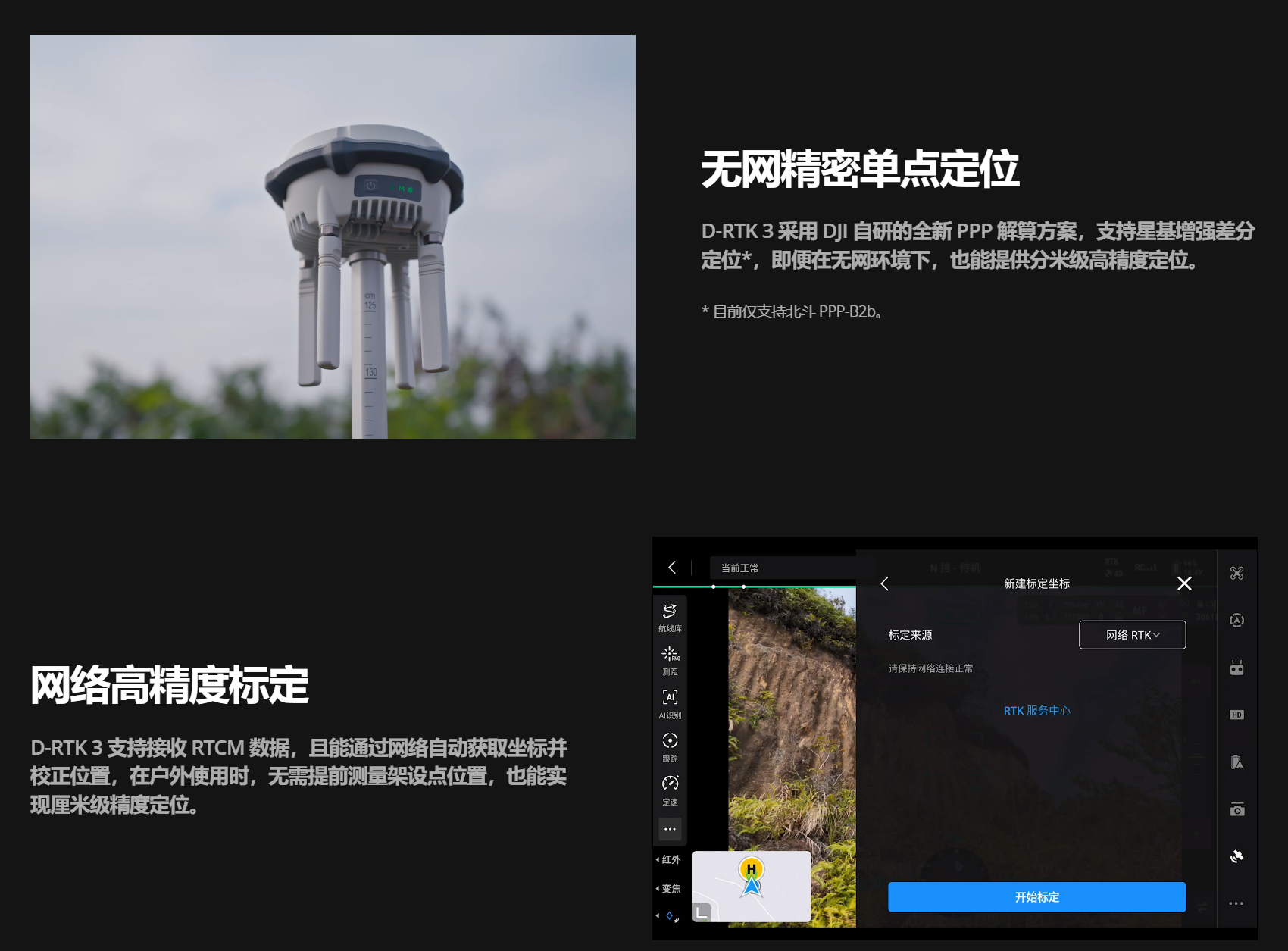
Task: Open the RTK satellite settings icon
Action: [1236, 856]
